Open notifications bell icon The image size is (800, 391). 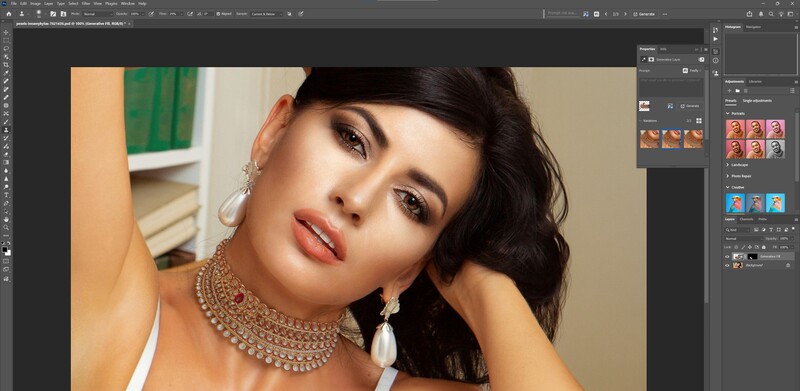tap(761, 14)
